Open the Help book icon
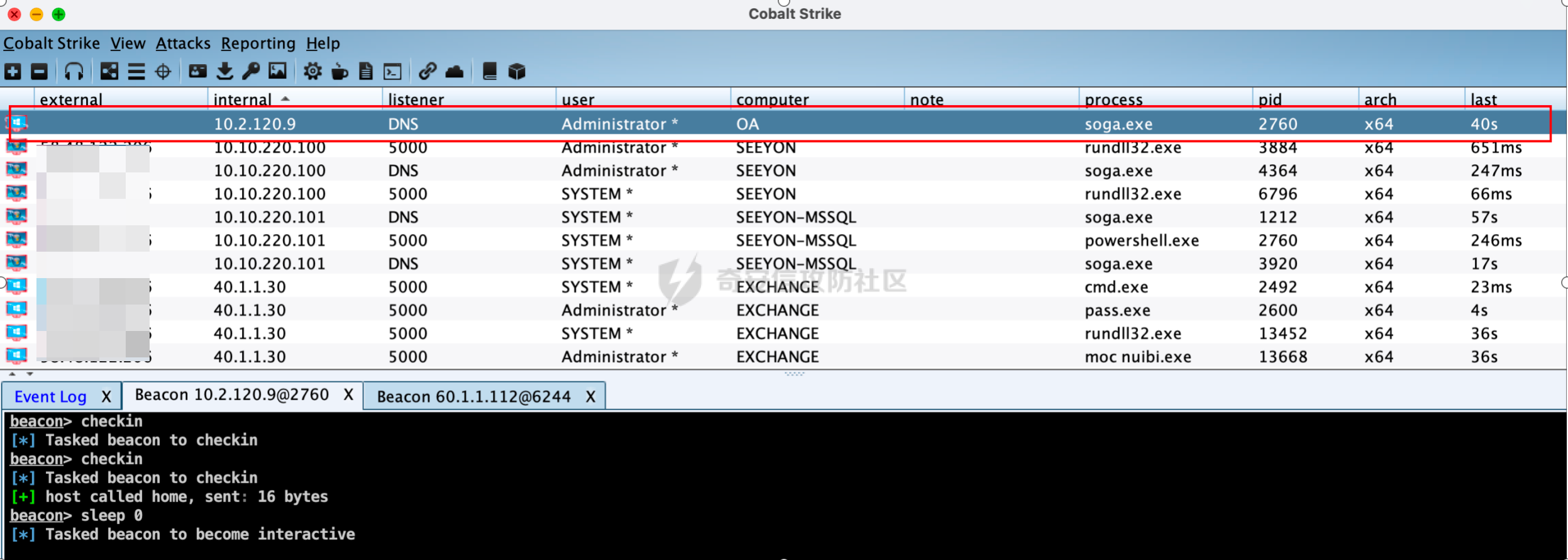This screenshot has height=560, width=1568. pos(490,72)
